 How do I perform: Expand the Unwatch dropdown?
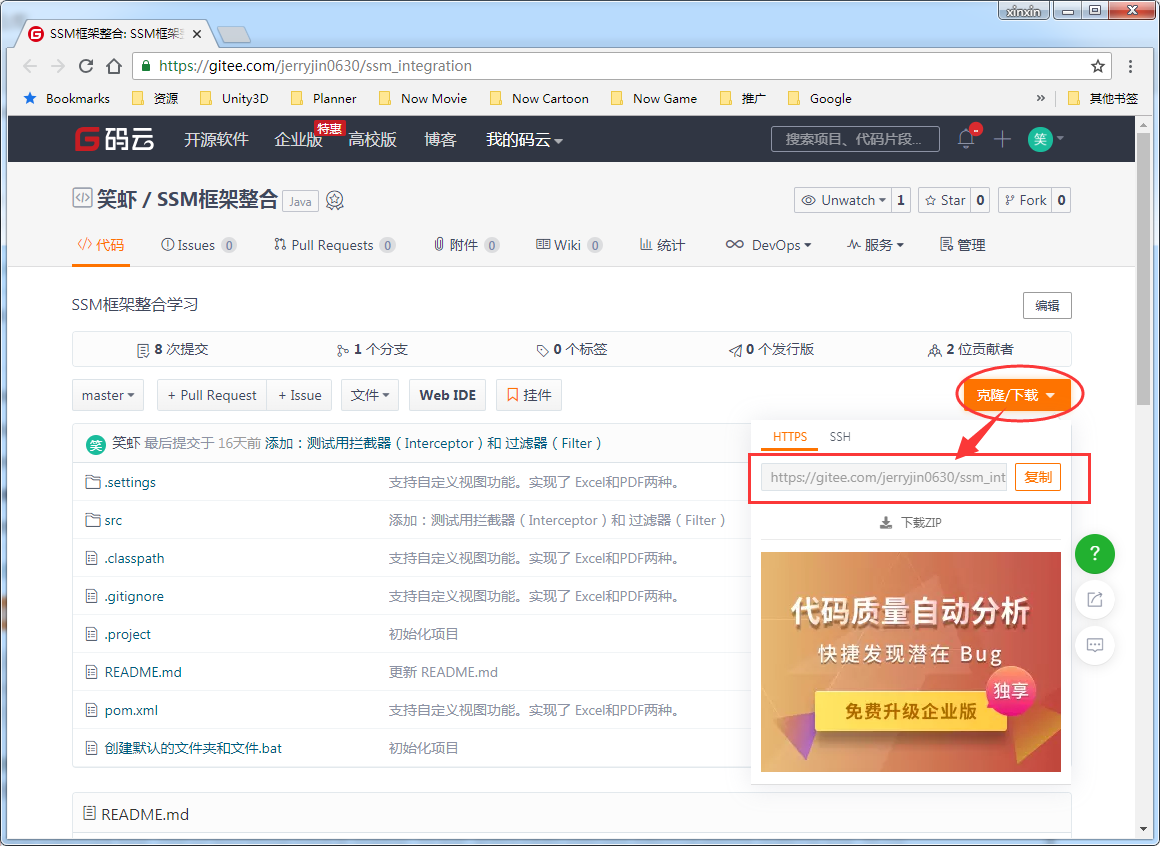click(843, 200)
